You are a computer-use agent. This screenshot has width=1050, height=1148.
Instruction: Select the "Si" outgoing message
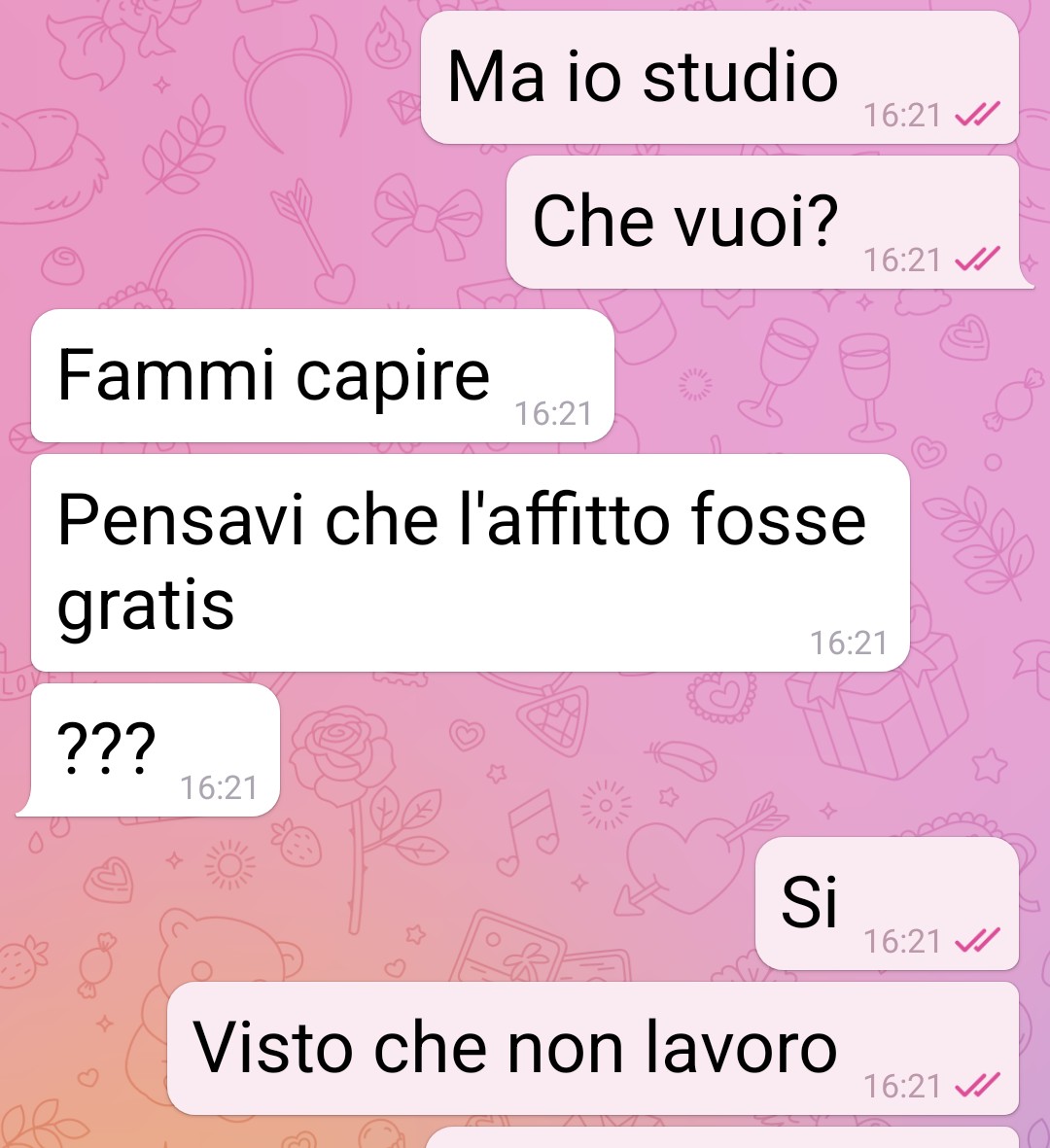(887, 903)
